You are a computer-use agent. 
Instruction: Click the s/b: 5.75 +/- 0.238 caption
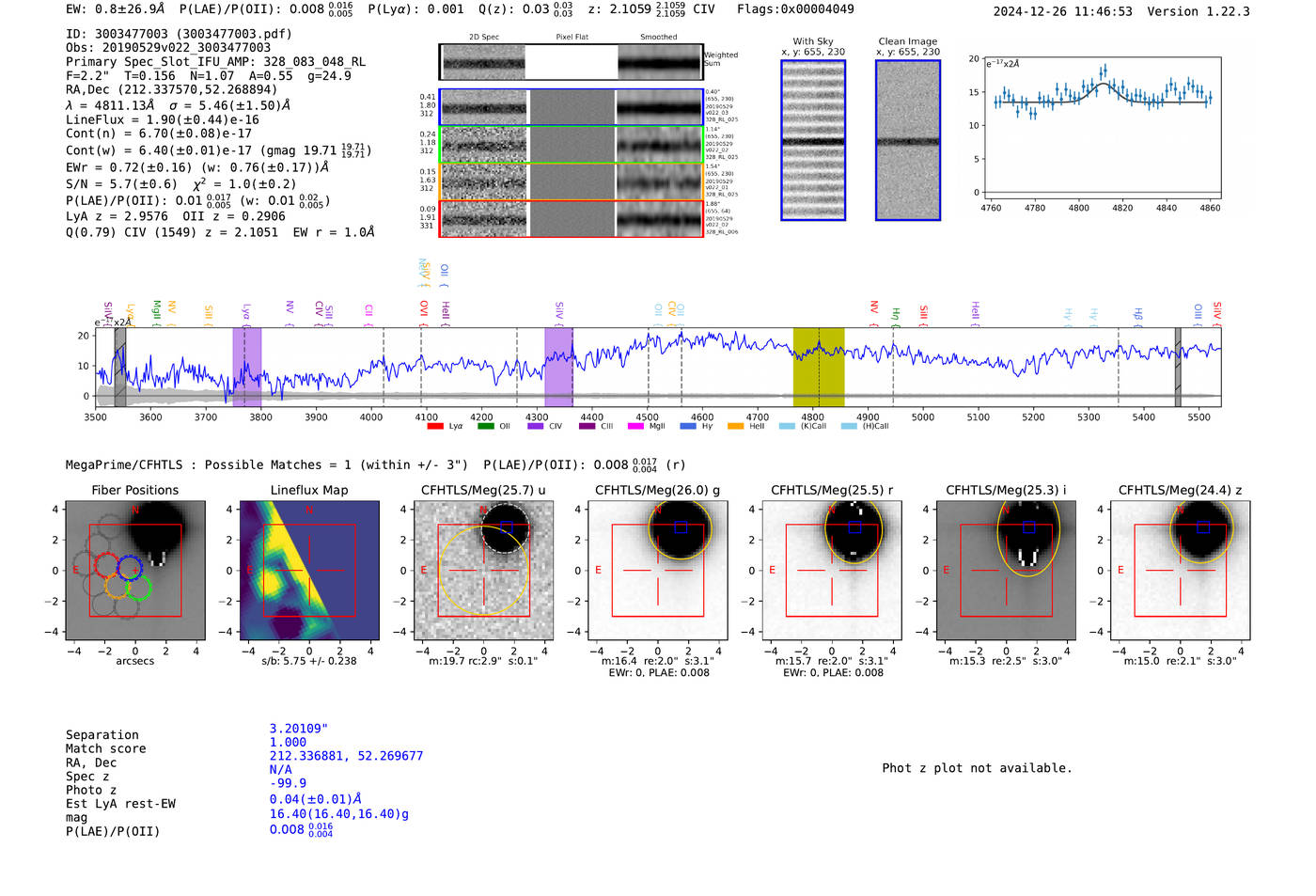point(309,661)
